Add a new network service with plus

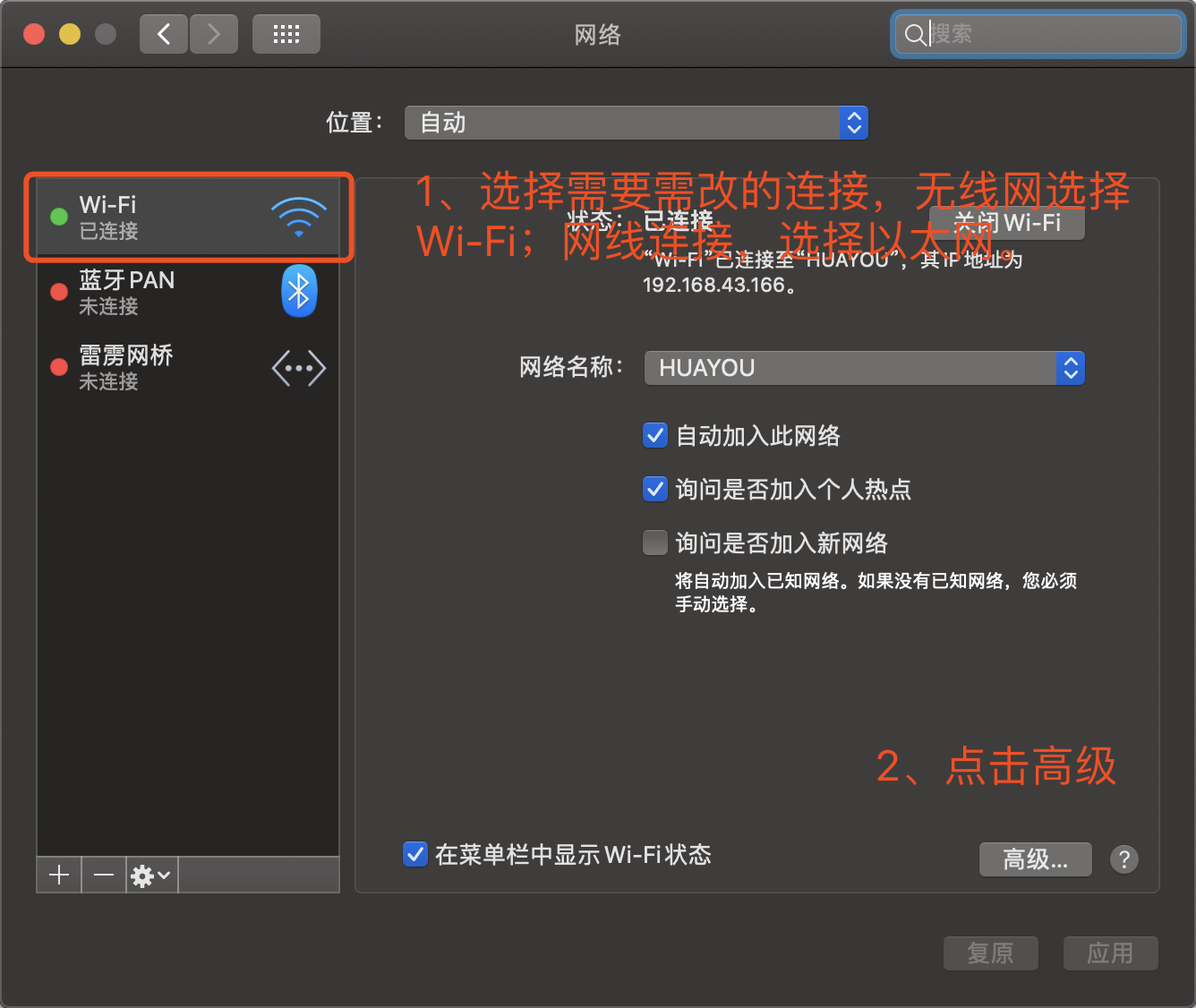[x=59, y=875]
